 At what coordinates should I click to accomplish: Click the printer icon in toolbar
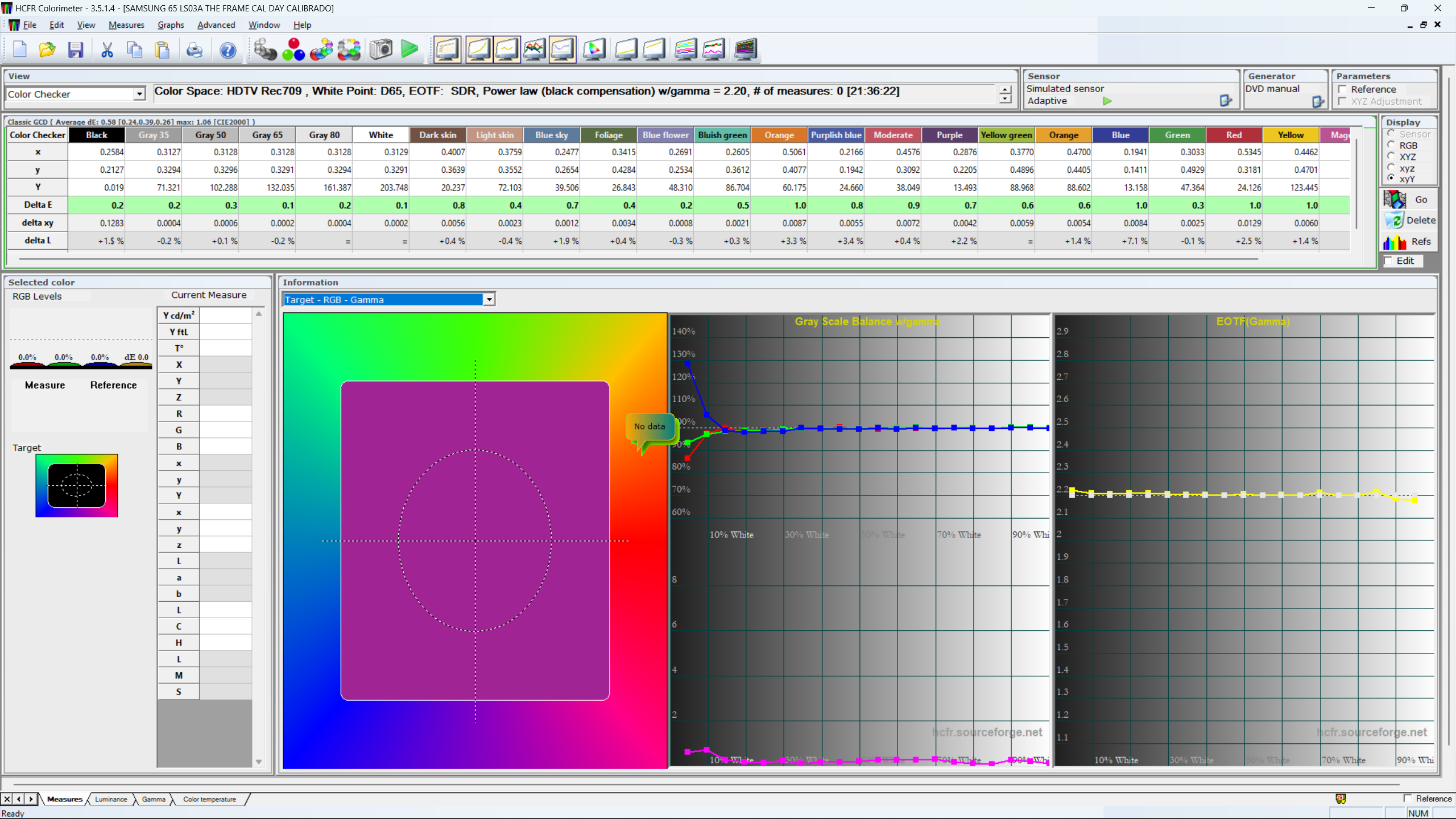[195, 49]
